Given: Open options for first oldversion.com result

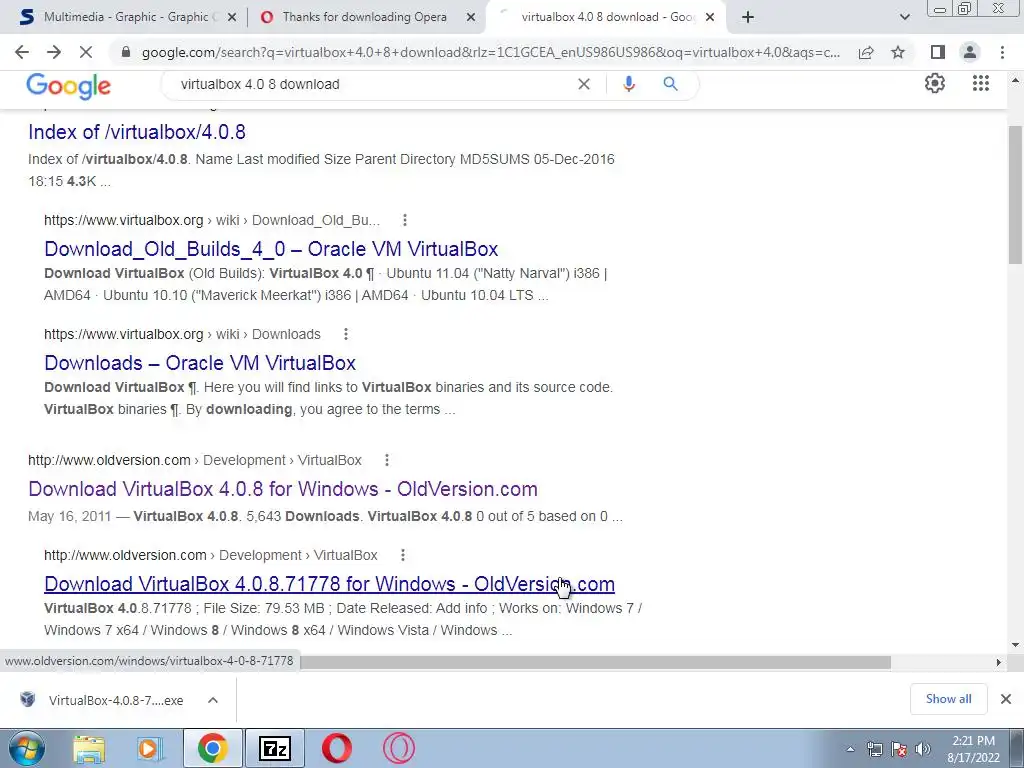Looking at the screenshot, I should [387, 460].
